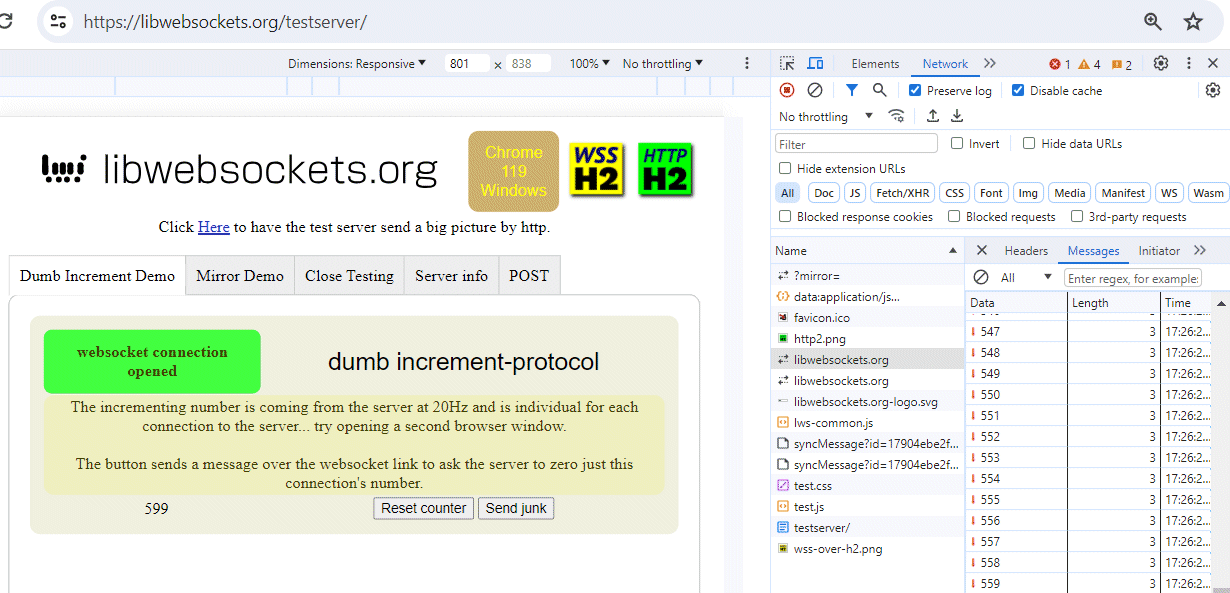Open more device toolbar options menu
Image resolution: width=1230 pixels, height=593 pixels.
click(x=746, y=63)
